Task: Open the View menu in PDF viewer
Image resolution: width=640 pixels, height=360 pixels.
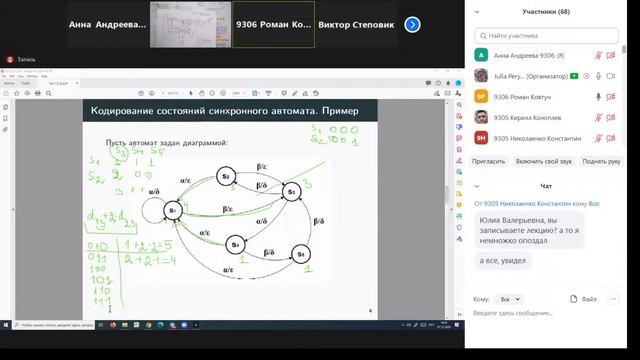Action: pyautogui.click(x=21, y=76)
